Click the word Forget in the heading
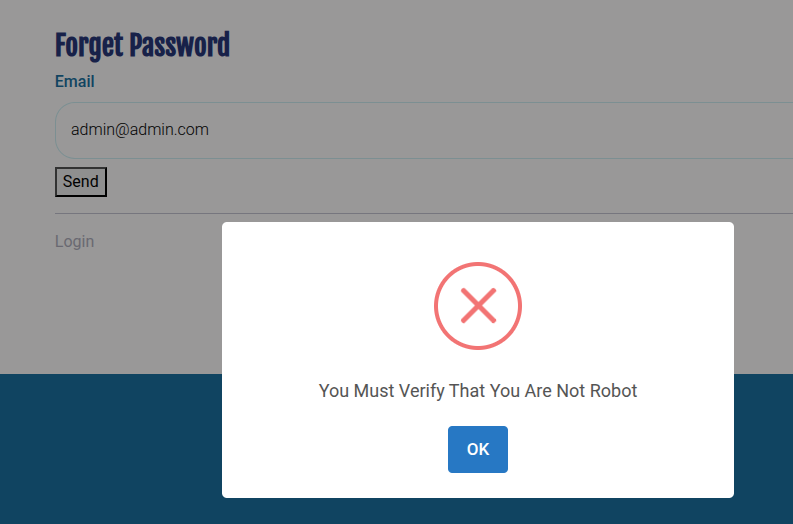Image resolution: width=793 pixels, height=524 pixels. pyautogui.click(x=89, y=45)
